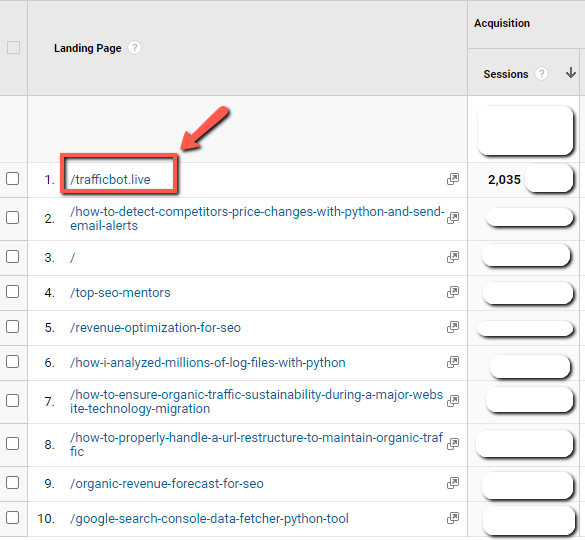Sort by Sessions using the down arrow
585x540 pixels.
570,73
